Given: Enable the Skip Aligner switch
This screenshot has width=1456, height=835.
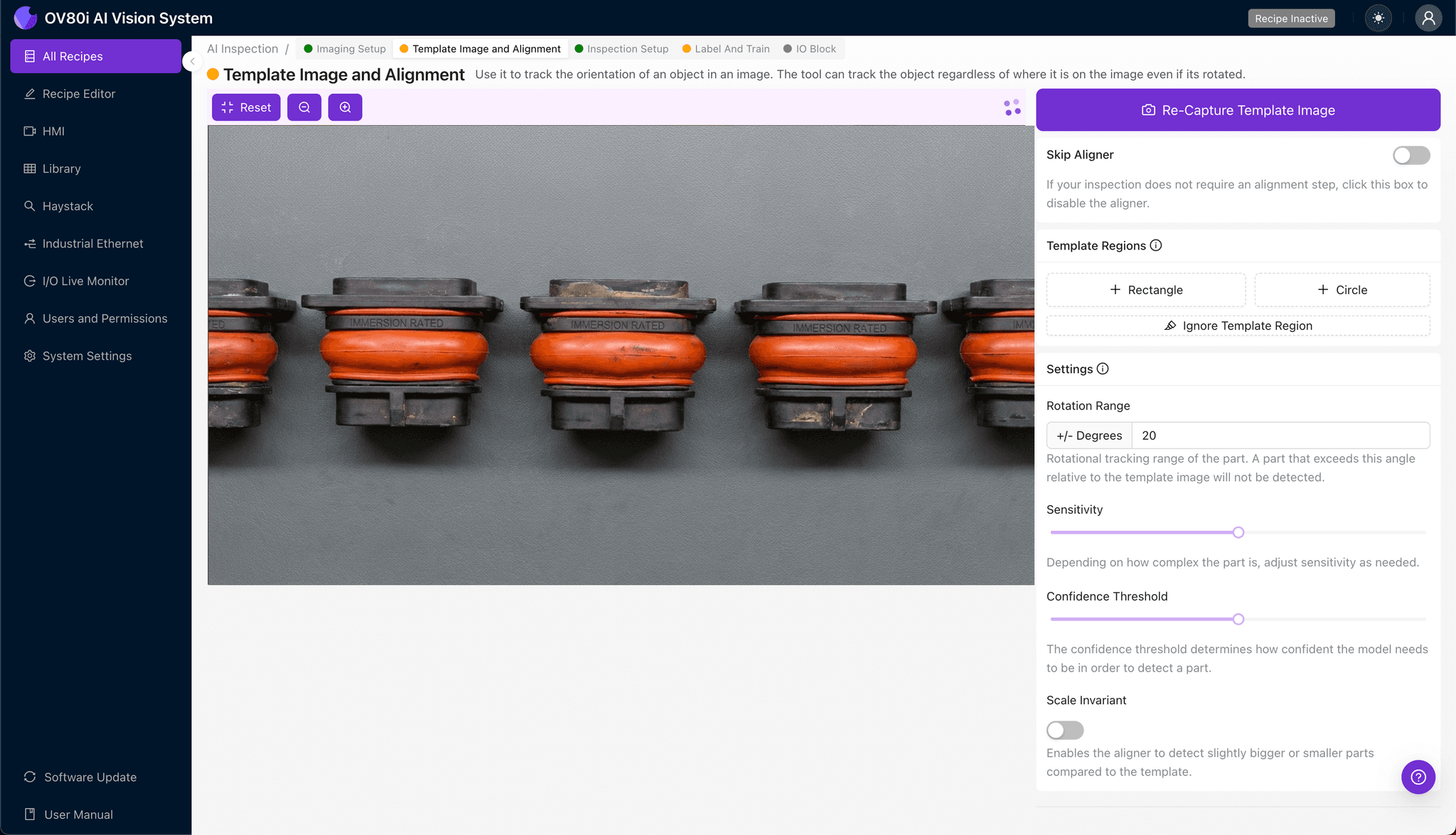Looking at the screenshot, I should click(x=1410, y=155).
